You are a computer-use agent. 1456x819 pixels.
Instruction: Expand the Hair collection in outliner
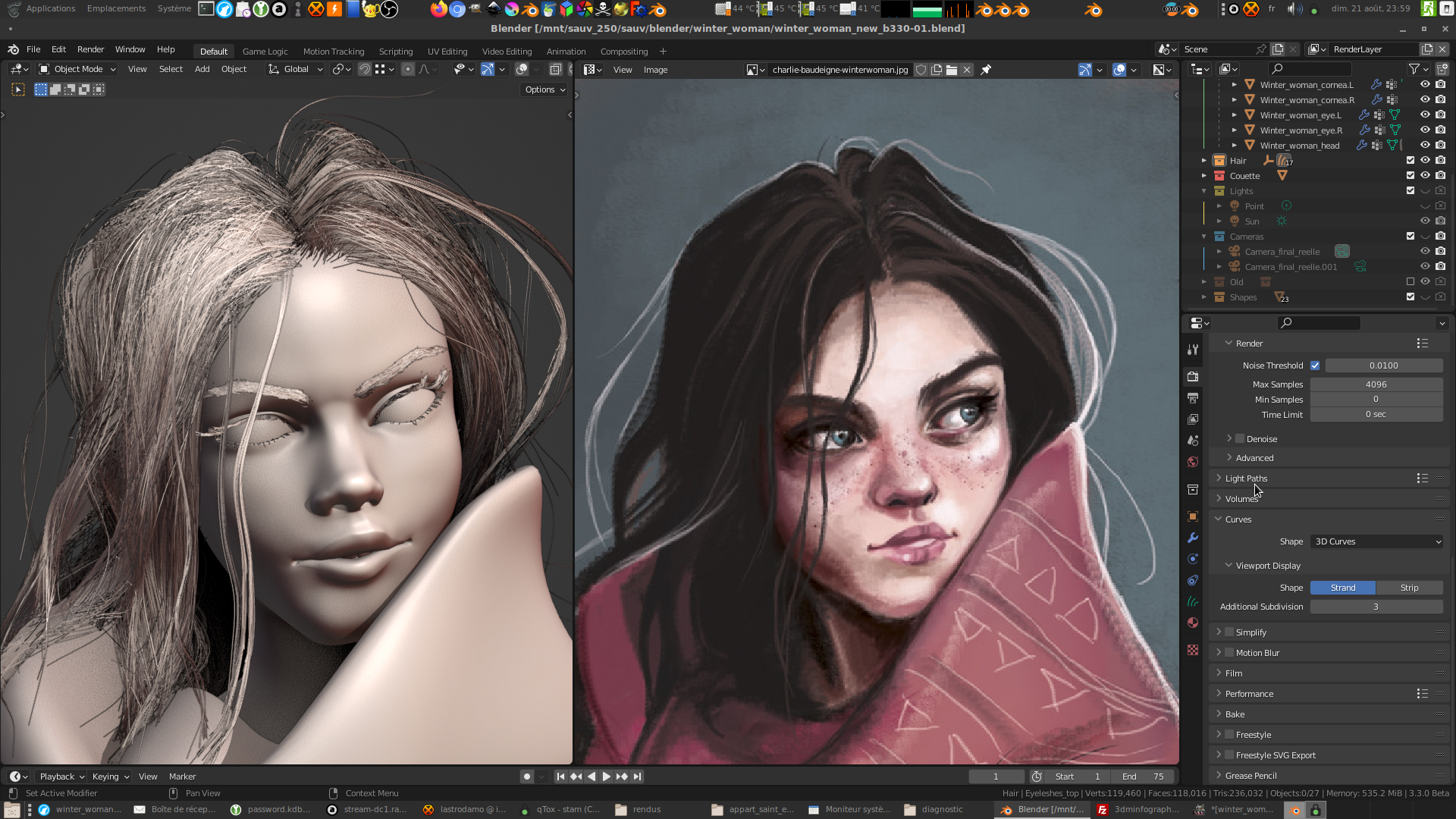click(x=1204, y=161)
